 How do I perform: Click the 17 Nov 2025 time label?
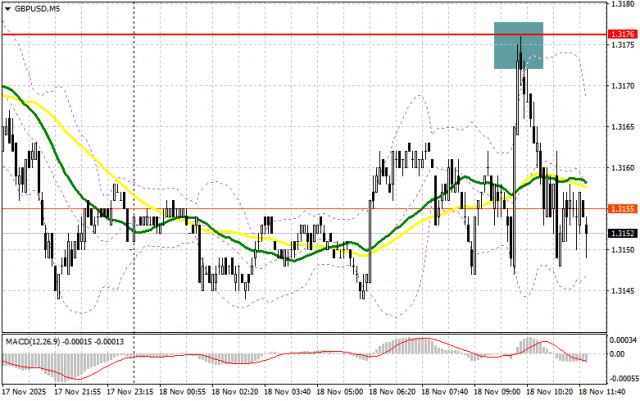24,392
